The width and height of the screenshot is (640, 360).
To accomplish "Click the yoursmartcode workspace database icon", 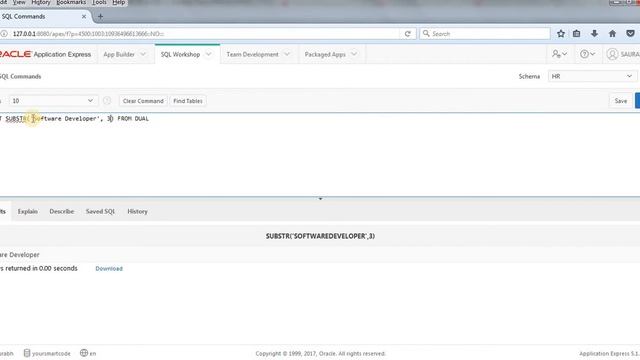I will tap(27, 353).
